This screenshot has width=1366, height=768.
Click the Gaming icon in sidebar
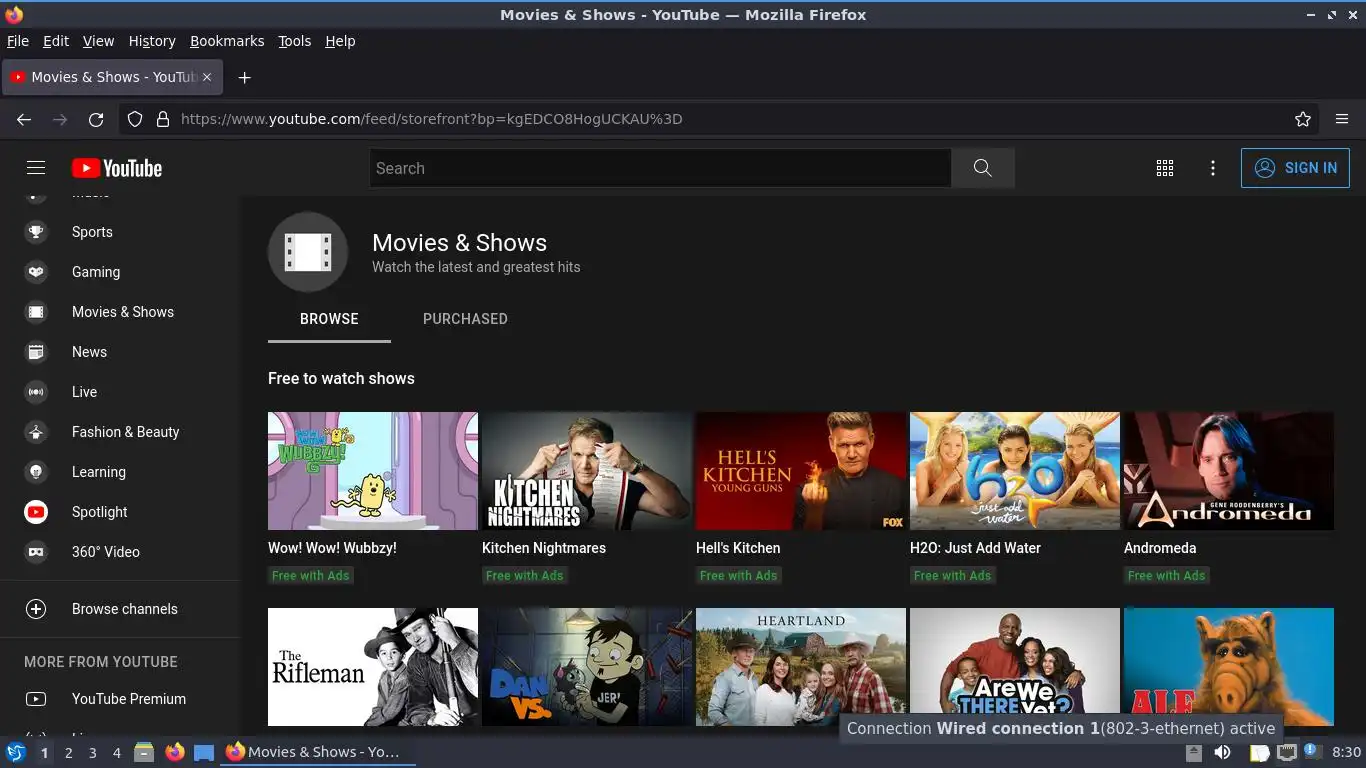(36, 272)
